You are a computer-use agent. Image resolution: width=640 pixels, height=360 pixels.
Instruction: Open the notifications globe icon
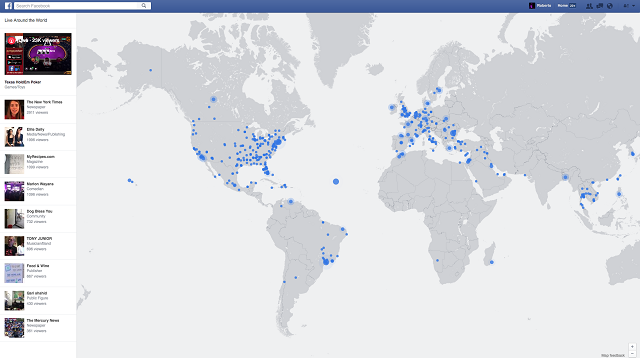[610, 6]
